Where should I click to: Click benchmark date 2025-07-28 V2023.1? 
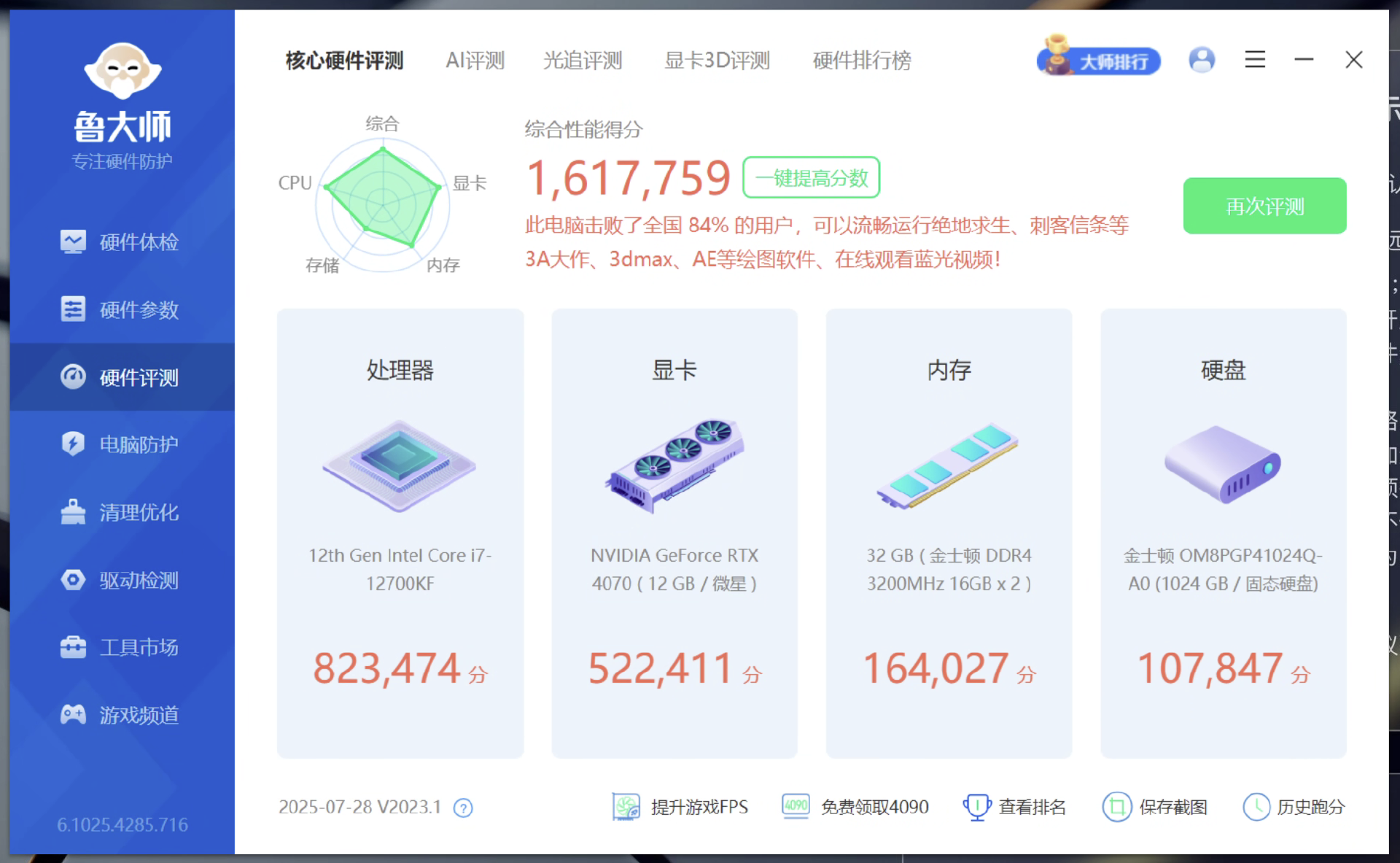tap(359, 808)
